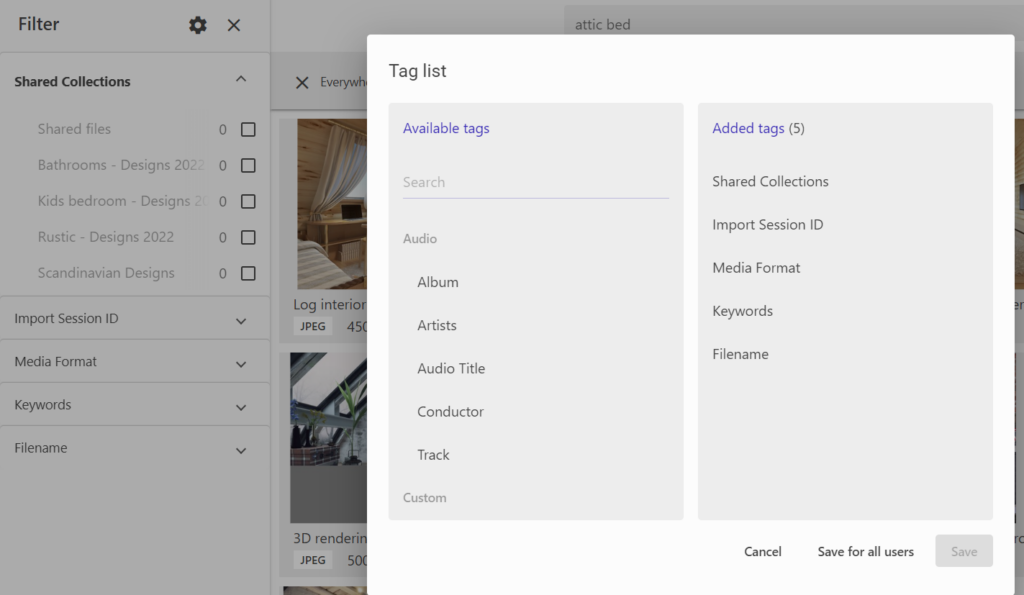Image resolution: width=1024 pixels, height=595 pixels.
Task: Select Album from available tags
Action: 438,282
